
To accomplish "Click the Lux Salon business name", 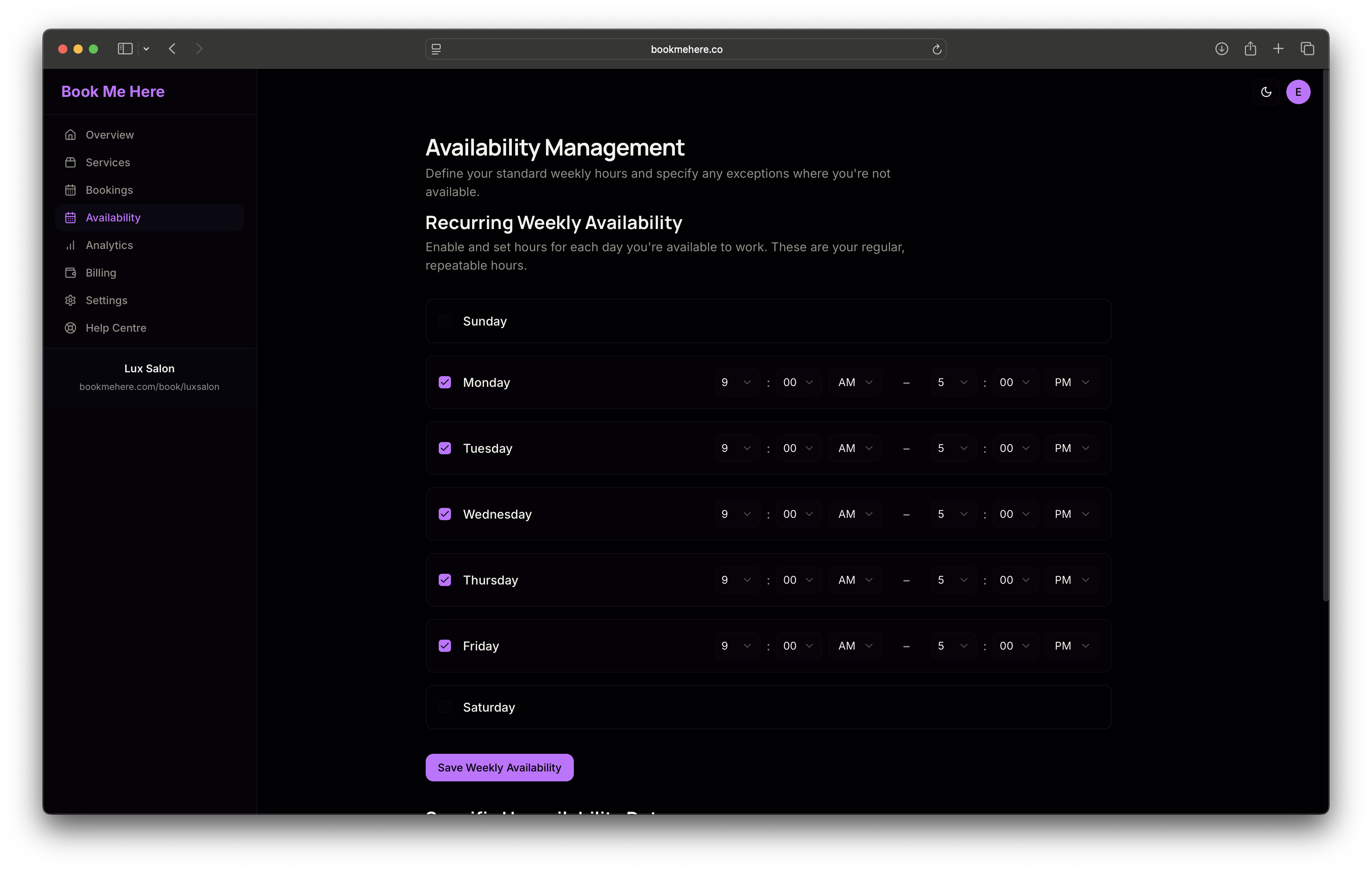I will [149, 368].
